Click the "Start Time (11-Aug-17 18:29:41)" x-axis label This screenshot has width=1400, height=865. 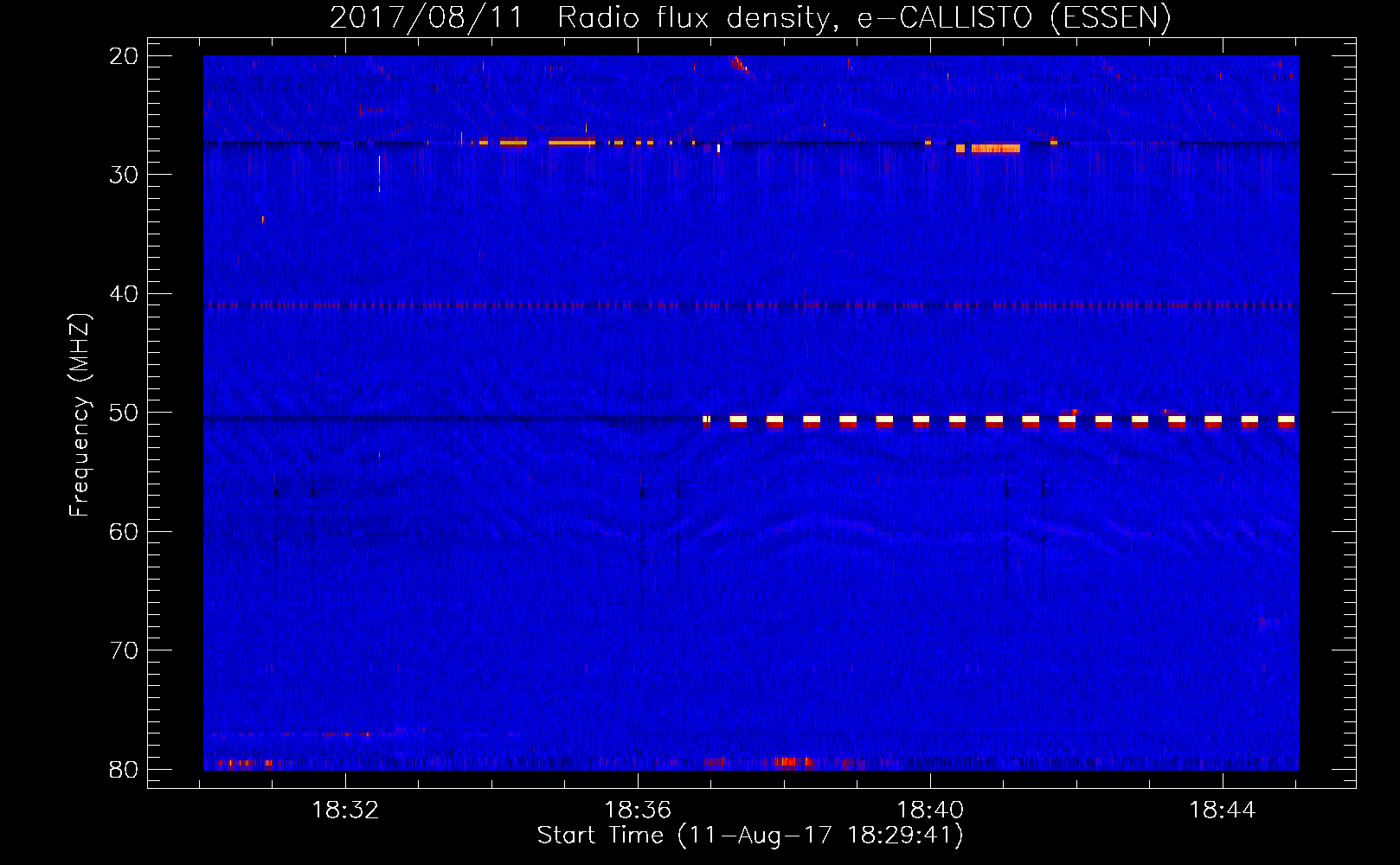pos(750,836)
